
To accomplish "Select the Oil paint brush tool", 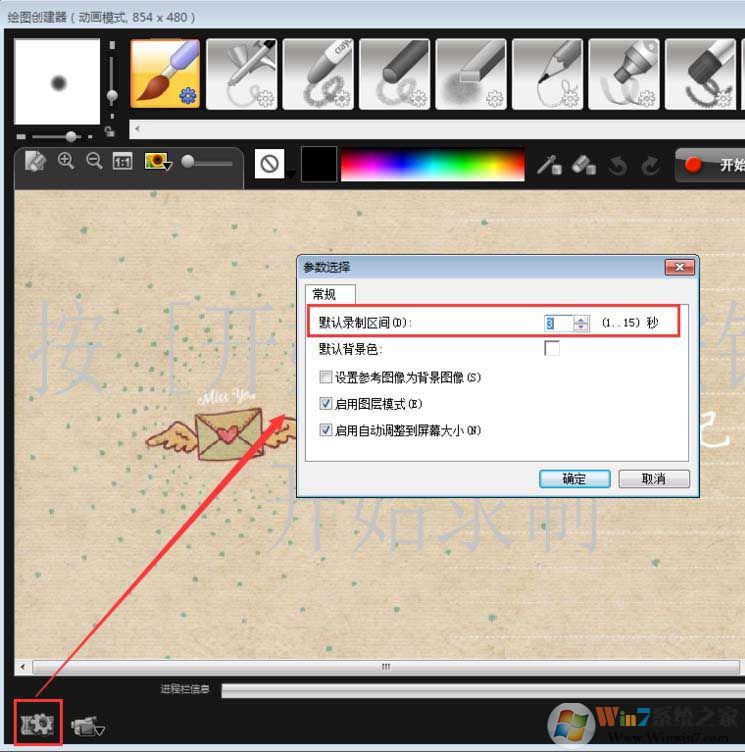I will (x=700, y=74).
